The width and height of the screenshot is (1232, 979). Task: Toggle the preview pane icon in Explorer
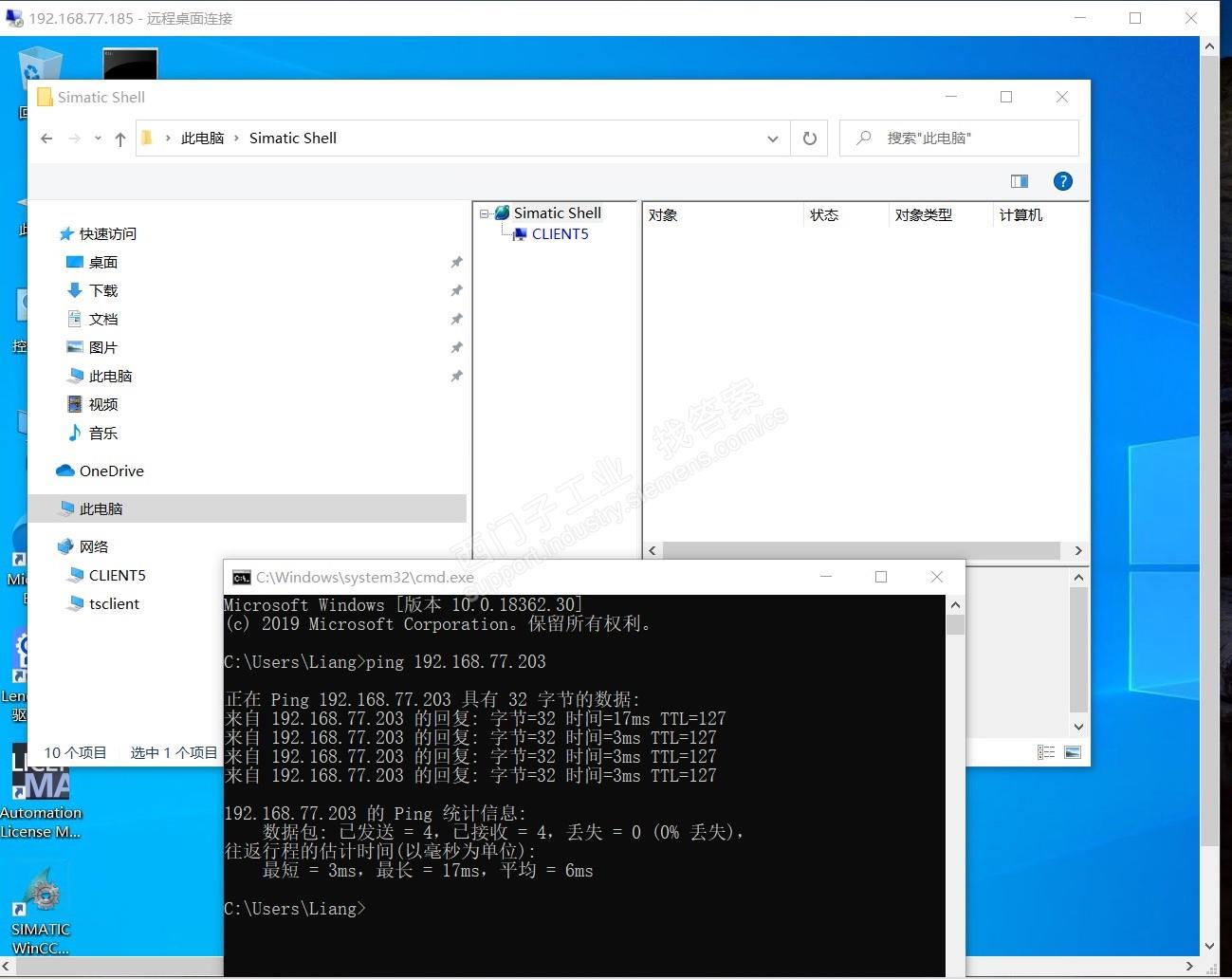[x=1020, y=181]
